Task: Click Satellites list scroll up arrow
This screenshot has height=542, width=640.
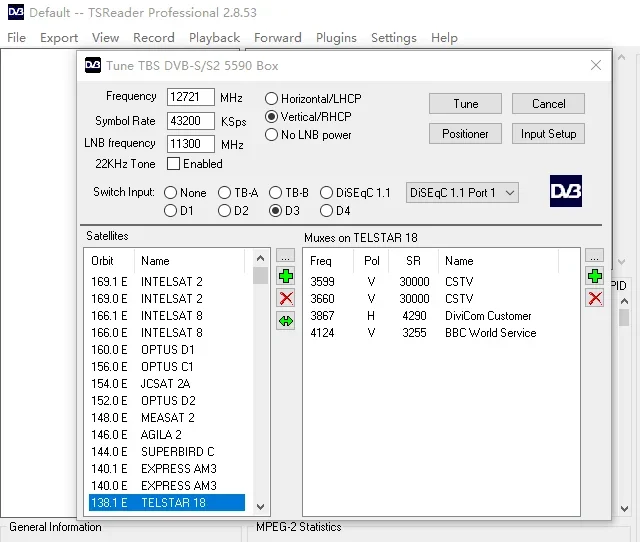Action: [260, 258]
